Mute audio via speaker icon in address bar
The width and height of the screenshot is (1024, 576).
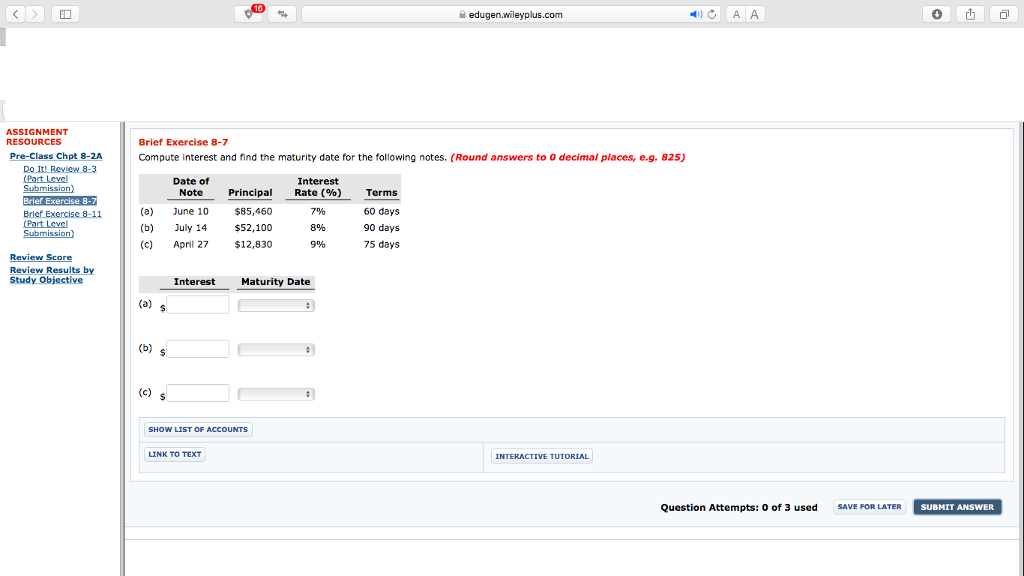pos(696,14)
